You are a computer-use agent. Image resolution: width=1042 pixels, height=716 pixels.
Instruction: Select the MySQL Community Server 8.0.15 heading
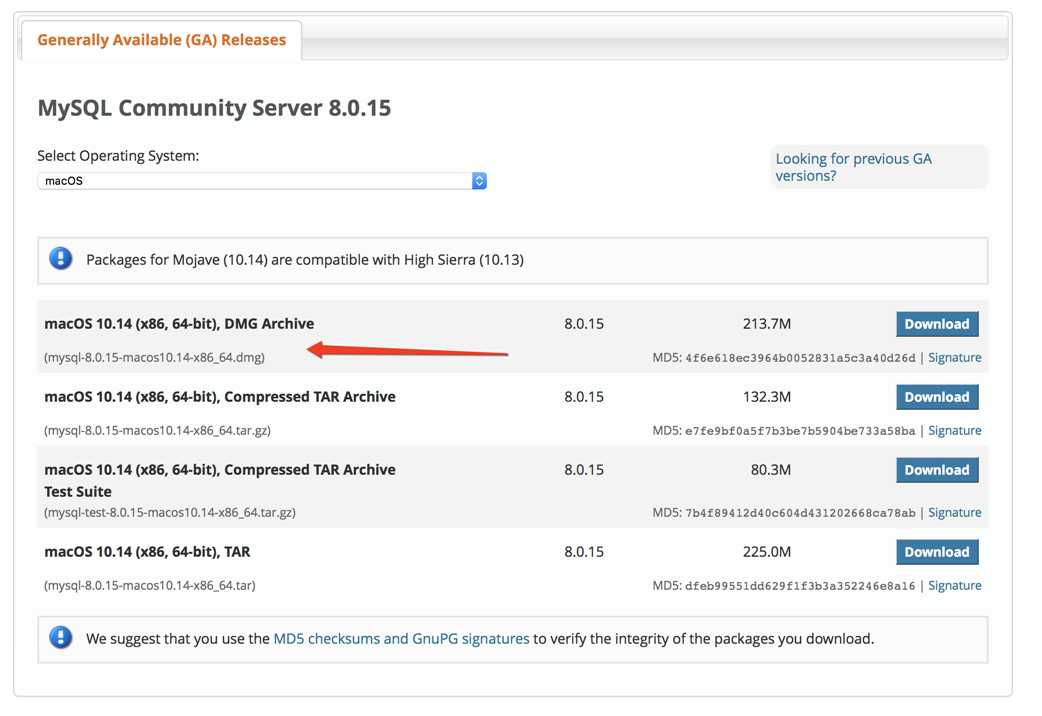[x=214, y=108]
